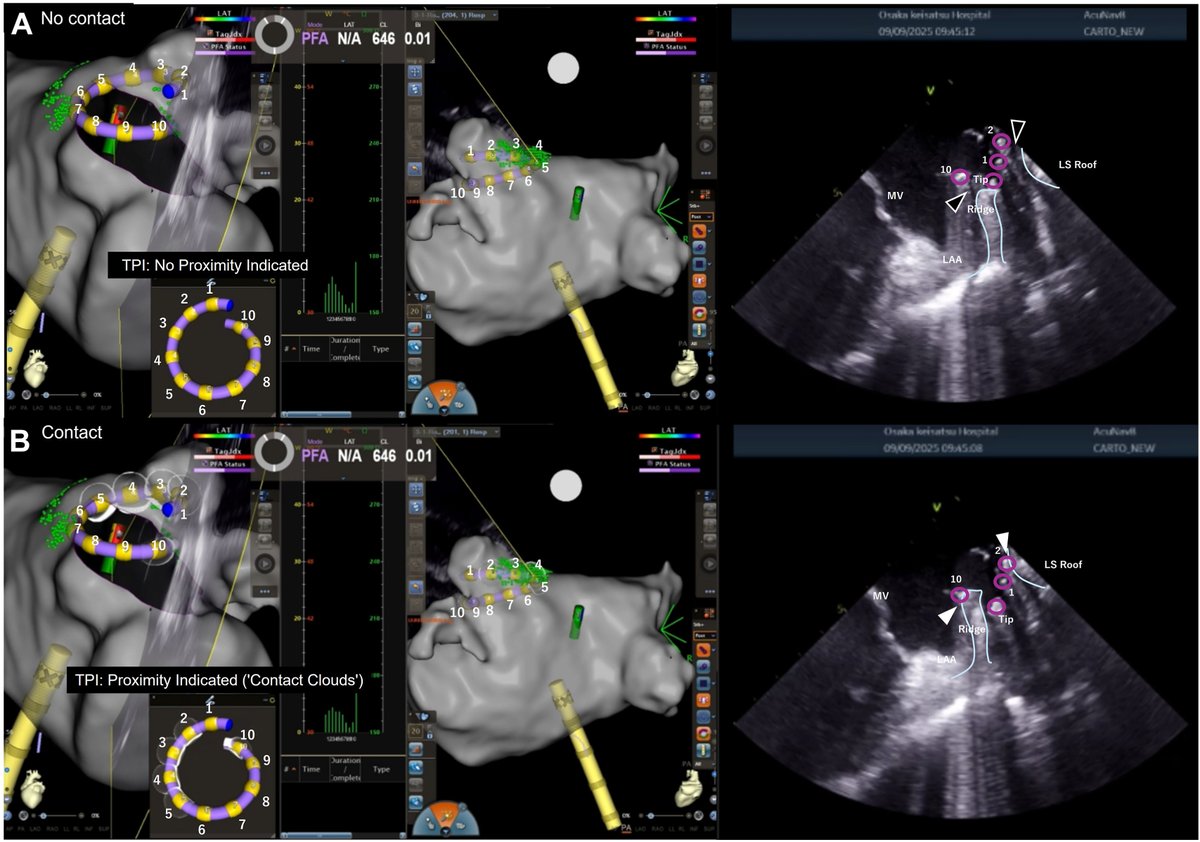Click the 20 value field in panel A's toolbar

415,311
